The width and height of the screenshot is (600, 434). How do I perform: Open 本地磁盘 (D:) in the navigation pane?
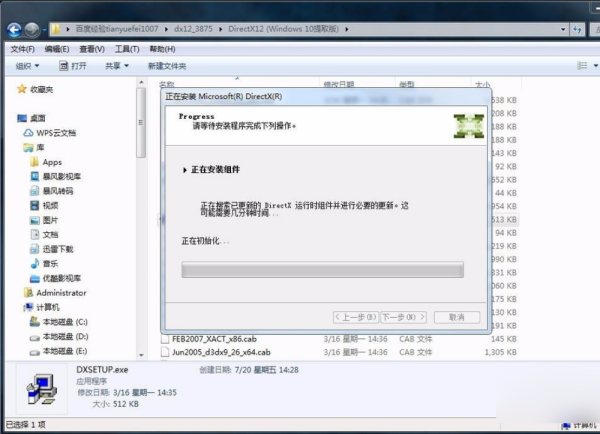coord(65,336)
